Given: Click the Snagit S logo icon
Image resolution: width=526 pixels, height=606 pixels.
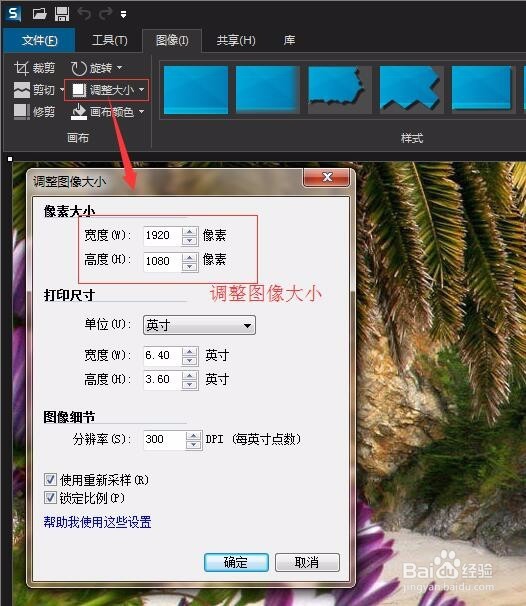Looking at the screenshot, I should pyautogui.click(x=13, y=14).
